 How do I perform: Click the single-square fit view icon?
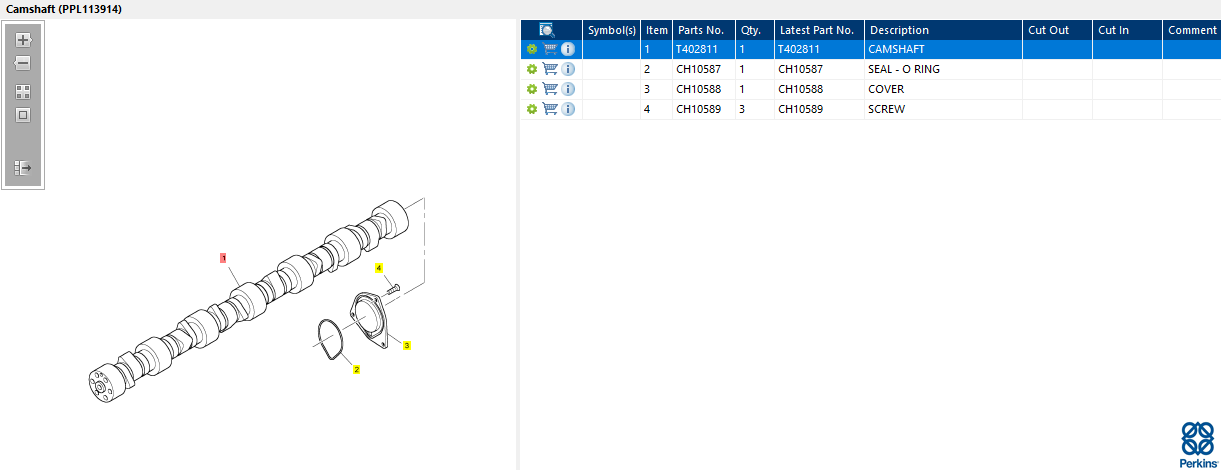point(23,114)
